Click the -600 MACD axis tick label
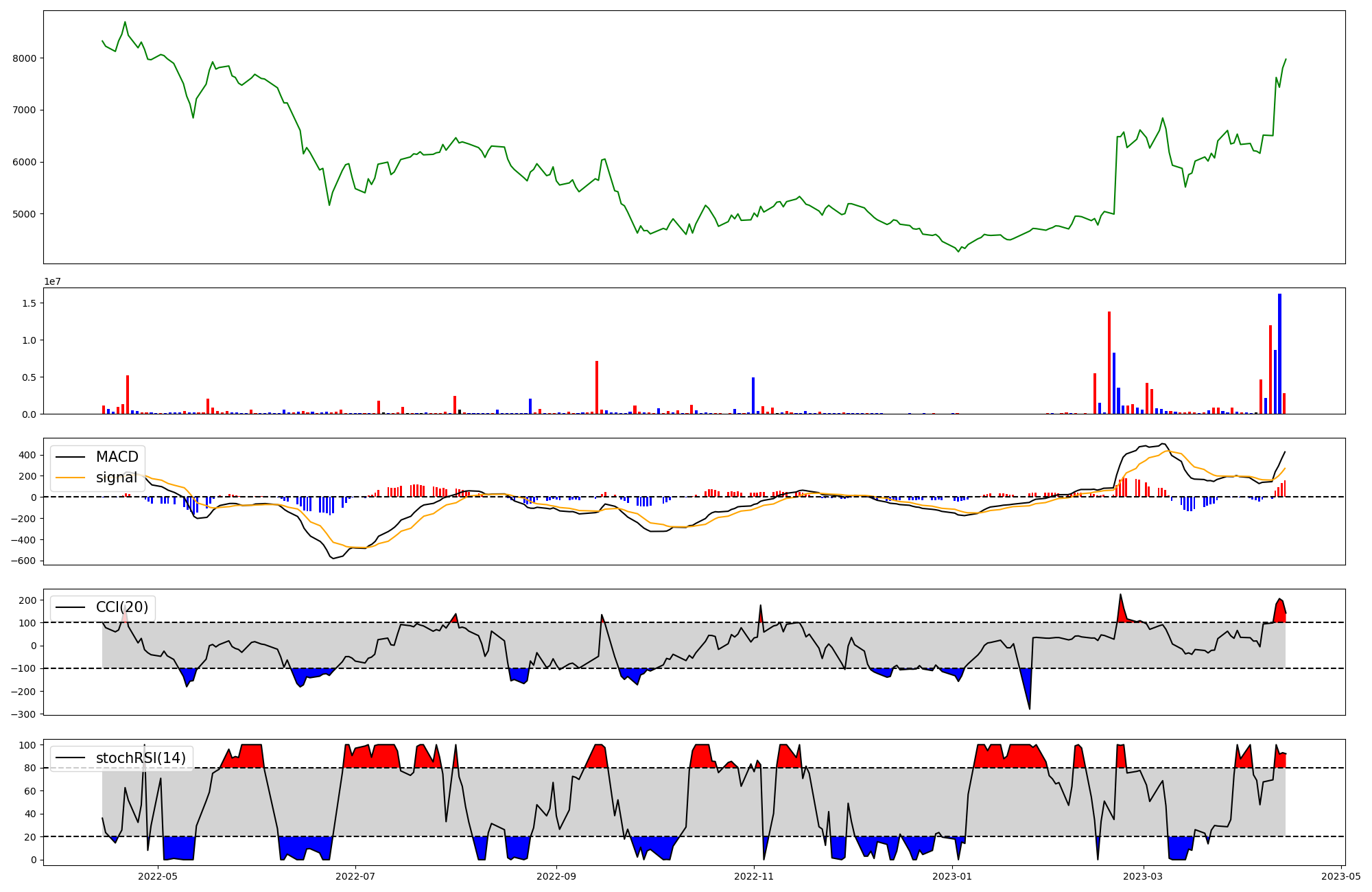Image resolution: width=1372 pixels, height=892 pixels. click(23, 561)
